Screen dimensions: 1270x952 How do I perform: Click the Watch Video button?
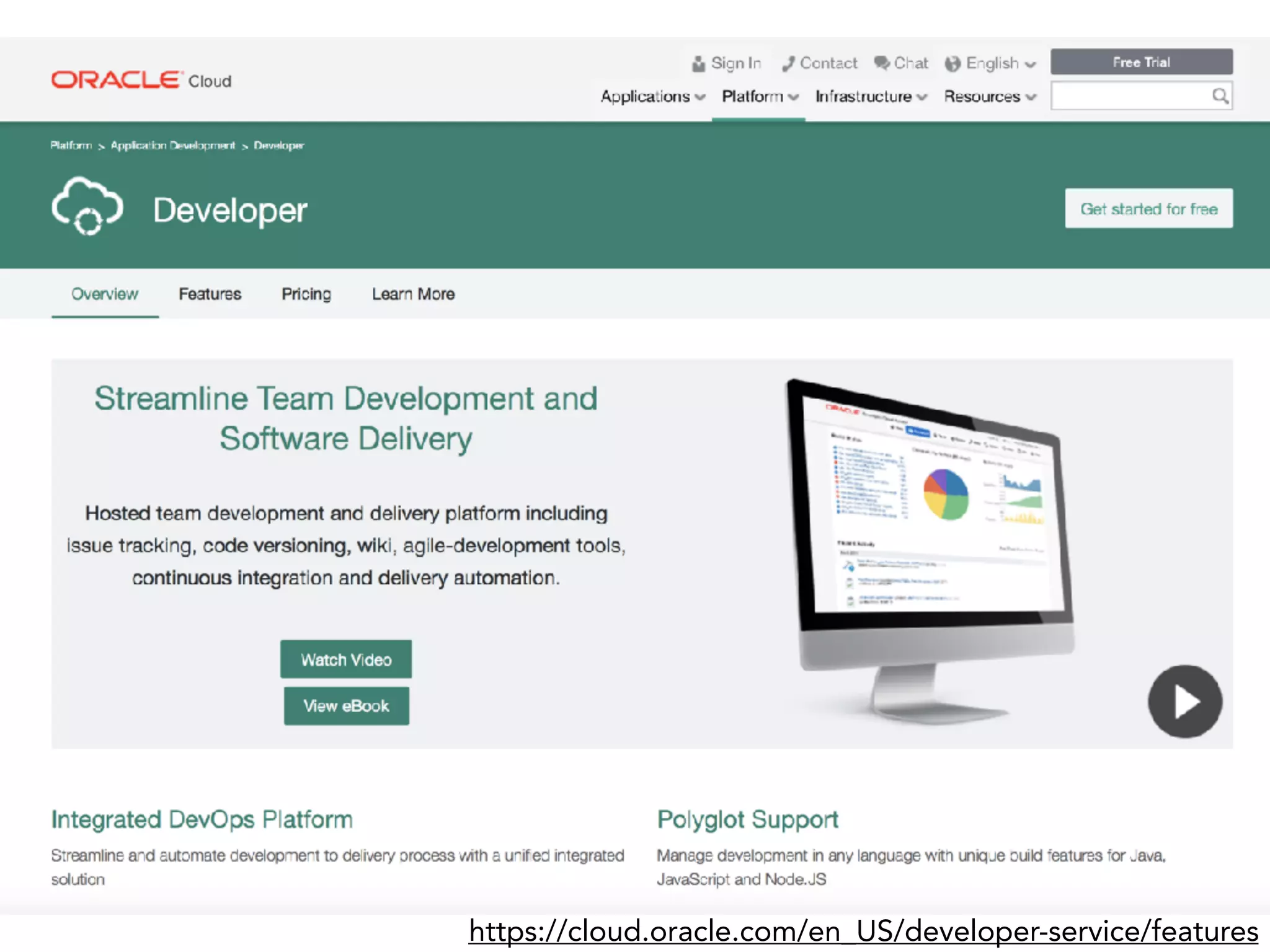pos(346,659)
